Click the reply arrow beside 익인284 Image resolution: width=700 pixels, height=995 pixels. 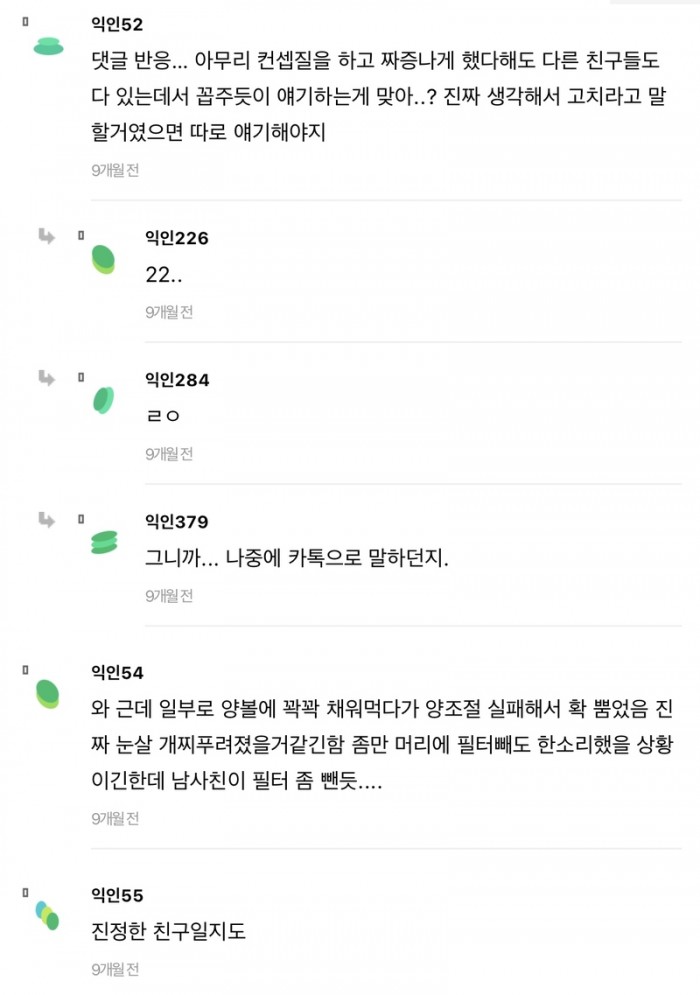click(x=46, y=378)
